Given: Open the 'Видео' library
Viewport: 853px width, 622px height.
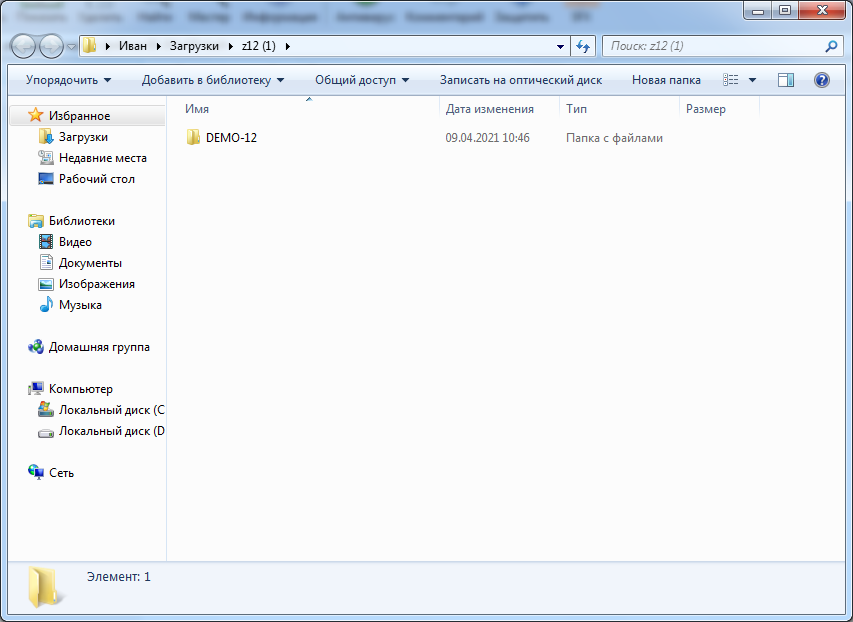Looking at the screenshot, I should (x=75, y=242).
